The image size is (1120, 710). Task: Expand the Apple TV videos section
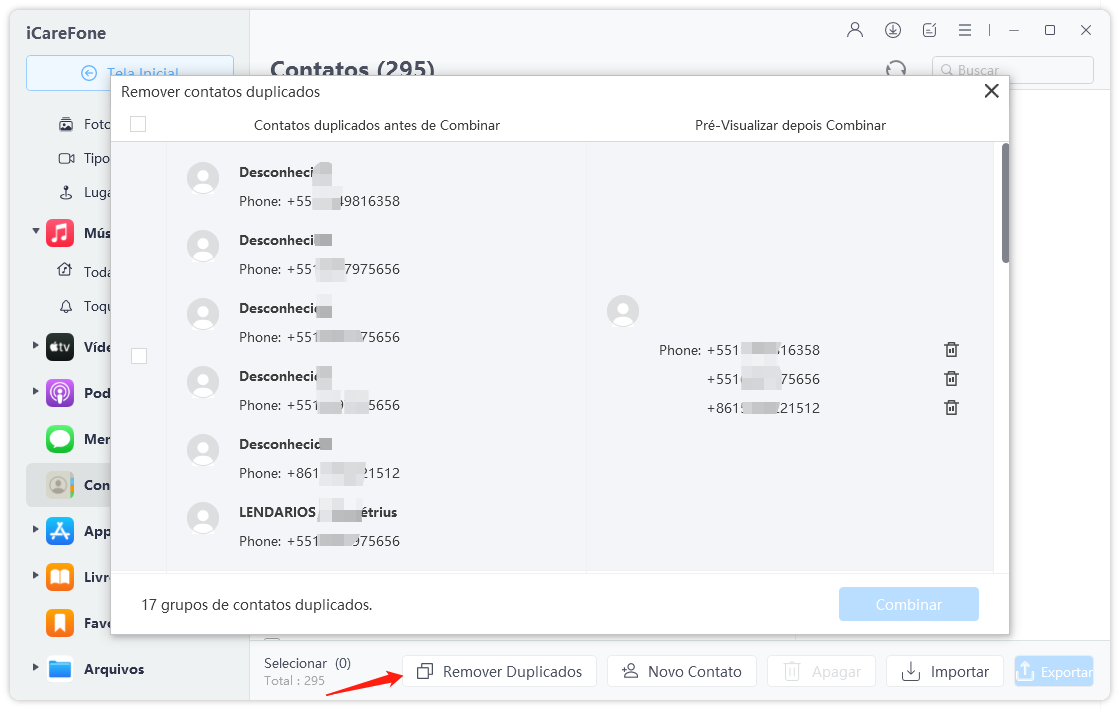coord(36,346)
